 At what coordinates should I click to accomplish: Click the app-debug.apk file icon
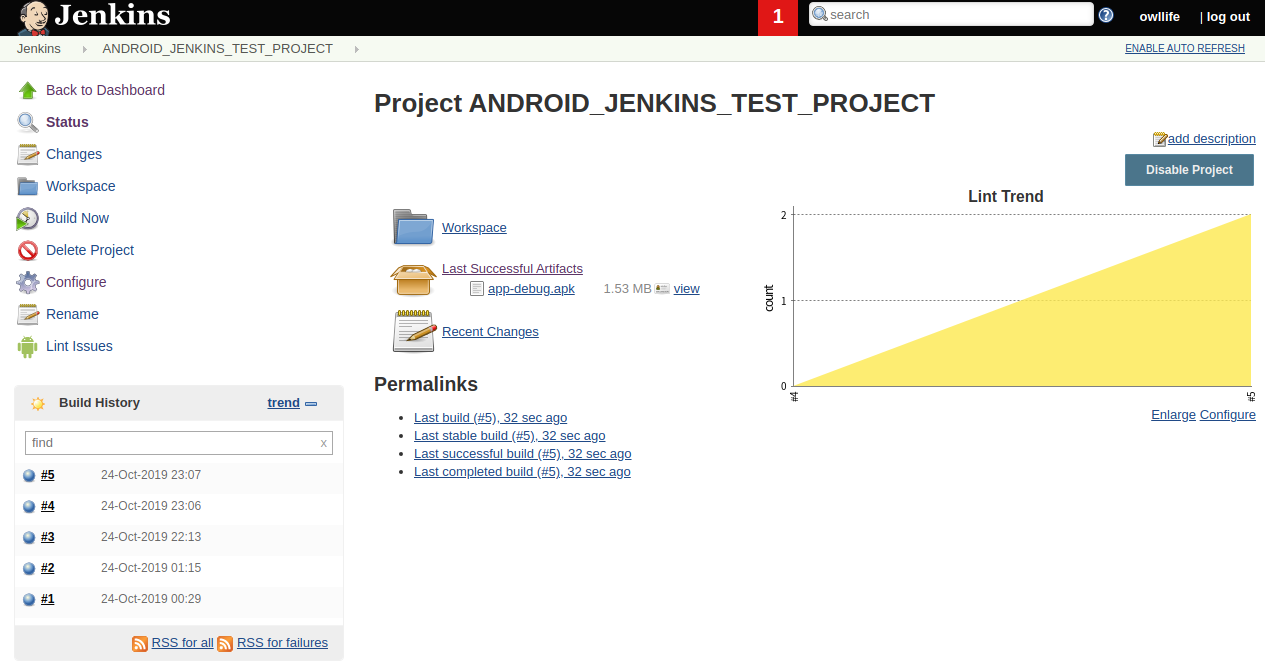tap(477, 289)
